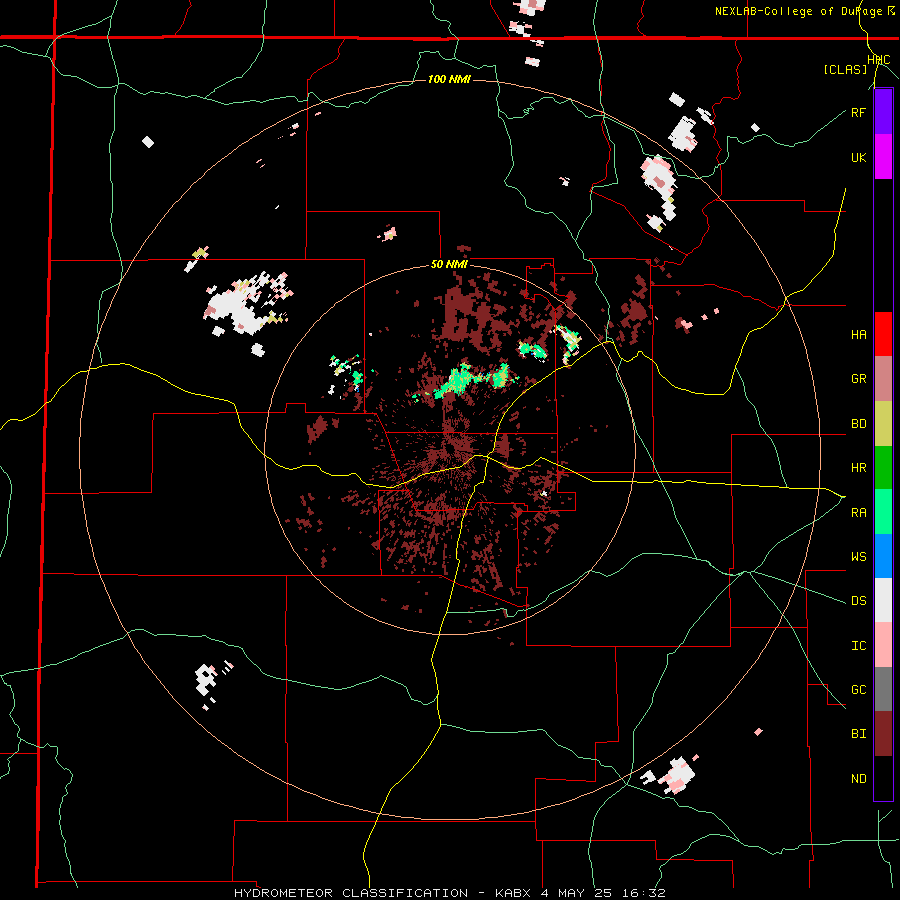Screen dimensions: 900x900
Task: Click the BI legend label
Action: point(858,734)
